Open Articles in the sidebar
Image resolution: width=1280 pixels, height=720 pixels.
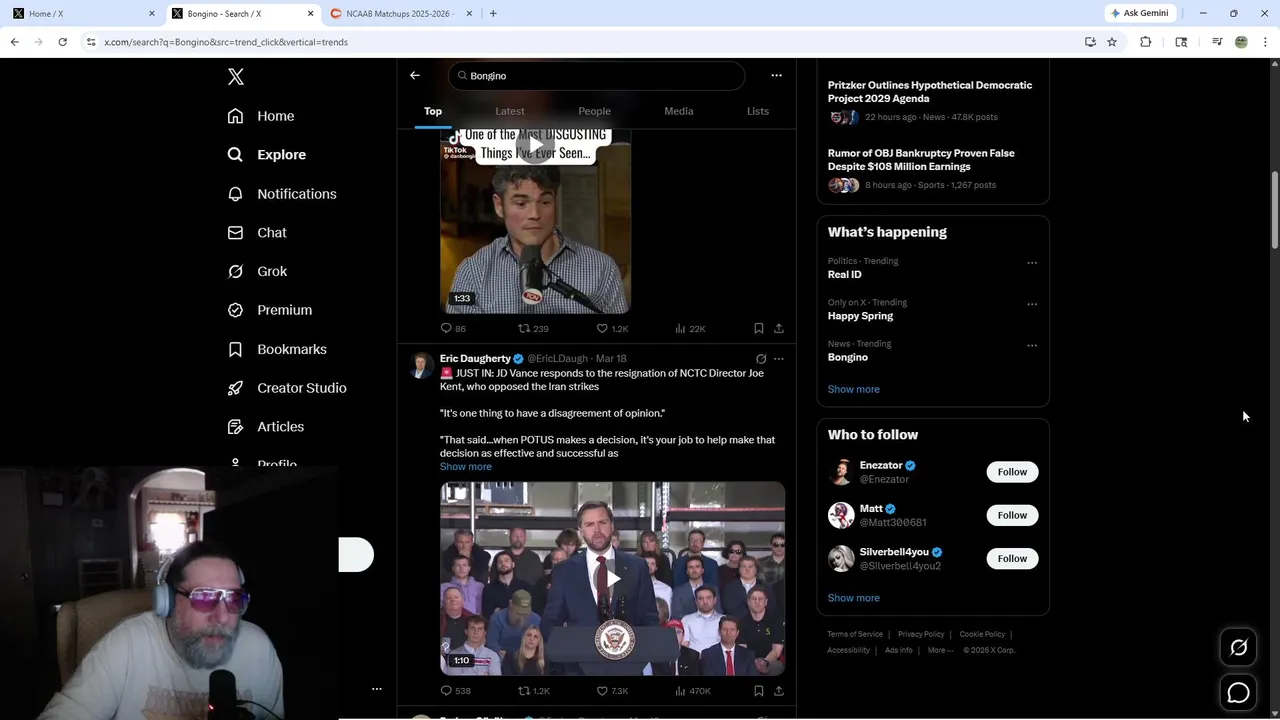[266, 426]
